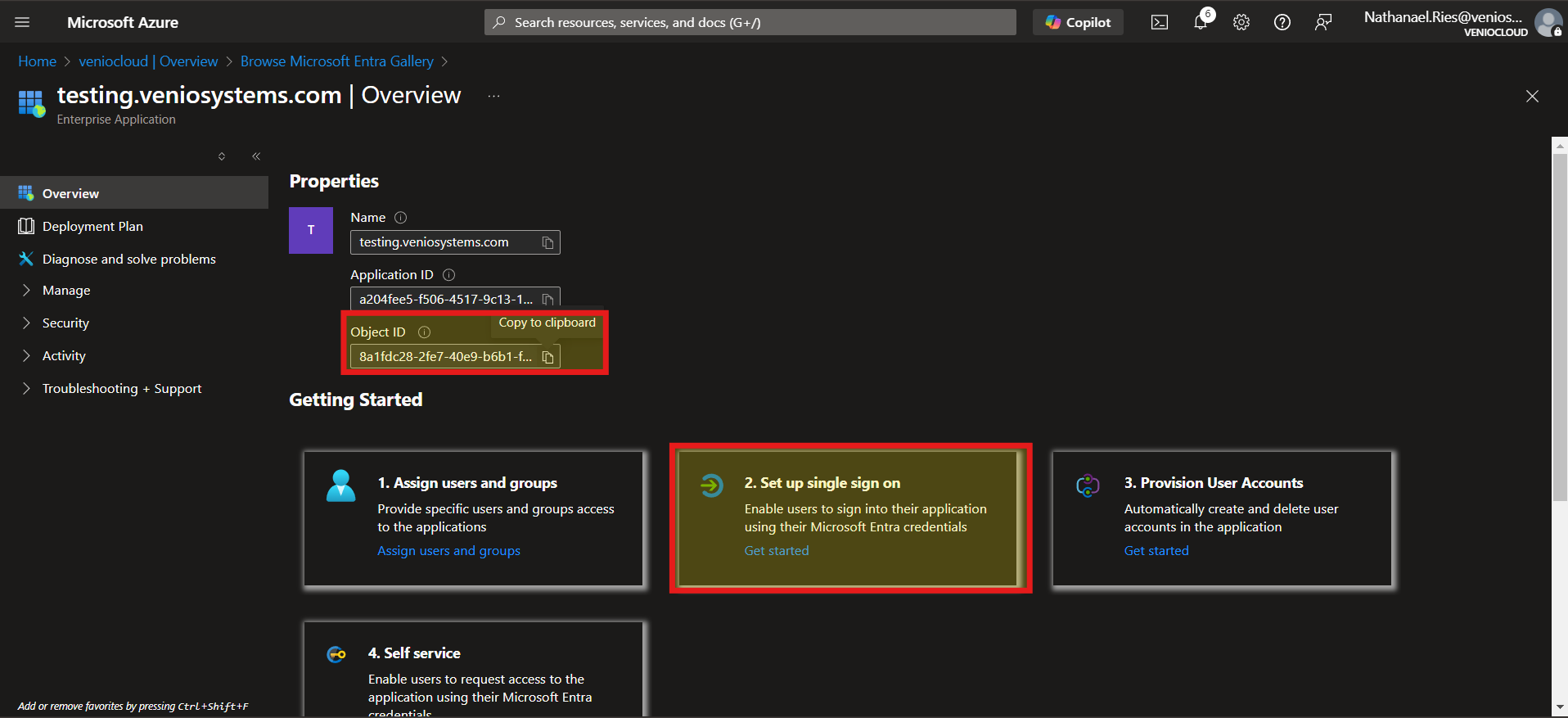Screen dimensions: 1568x718
Task: Click the purple T application logo
Action: [x=311, y=230]
